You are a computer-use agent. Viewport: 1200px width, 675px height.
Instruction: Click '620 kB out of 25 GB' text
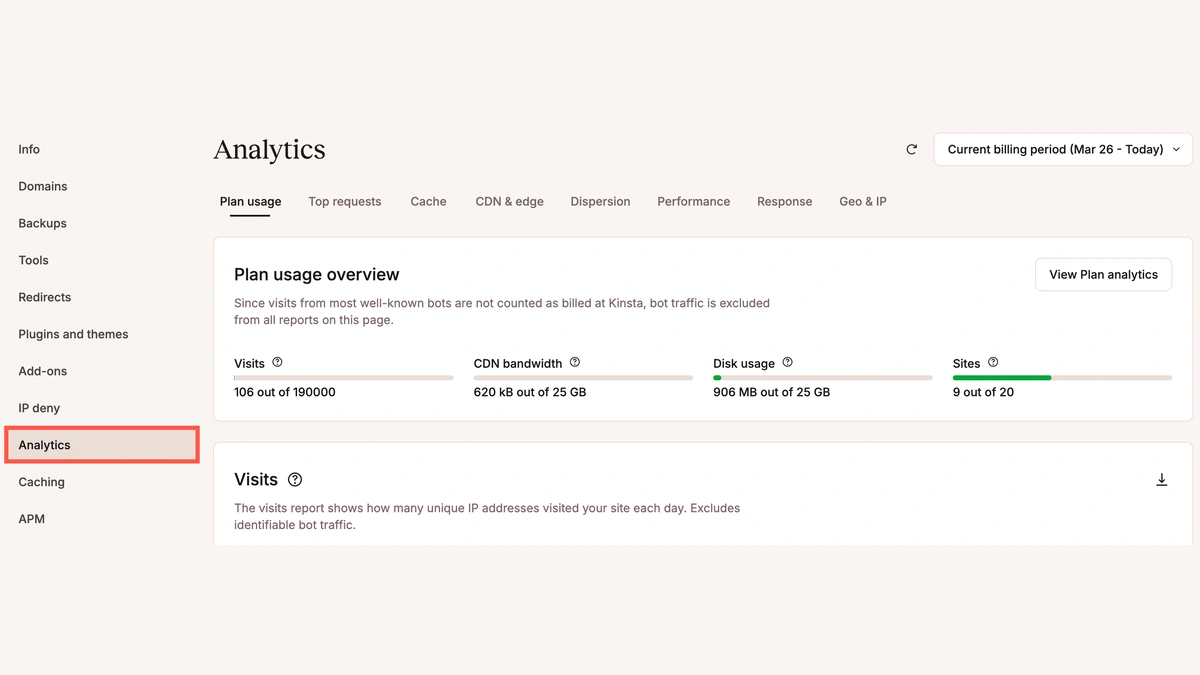point(530,392)
